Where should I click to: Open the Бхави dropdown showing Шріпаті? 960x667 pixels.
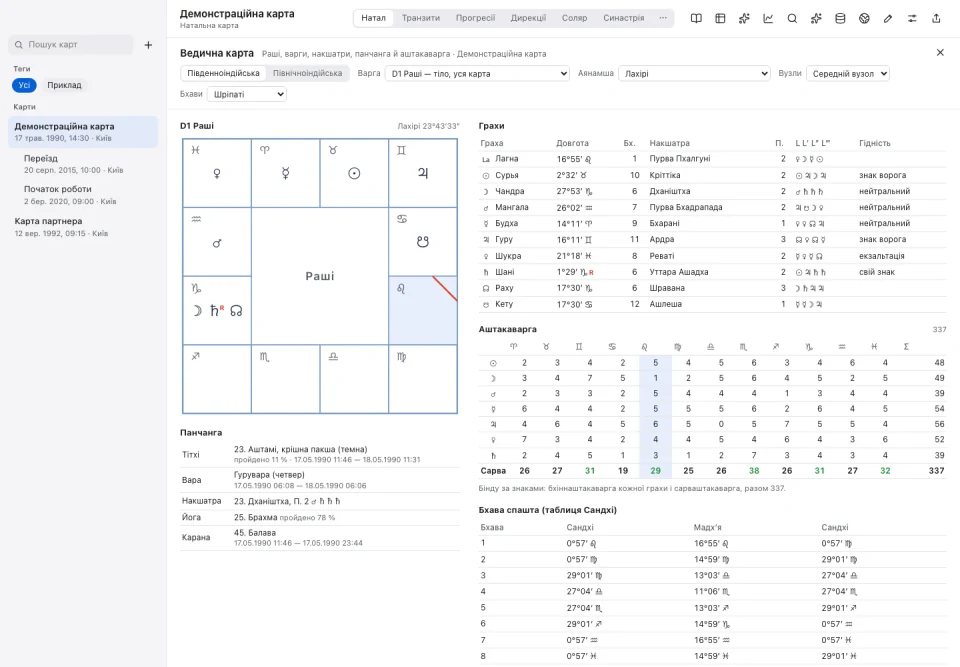[247, 94]
